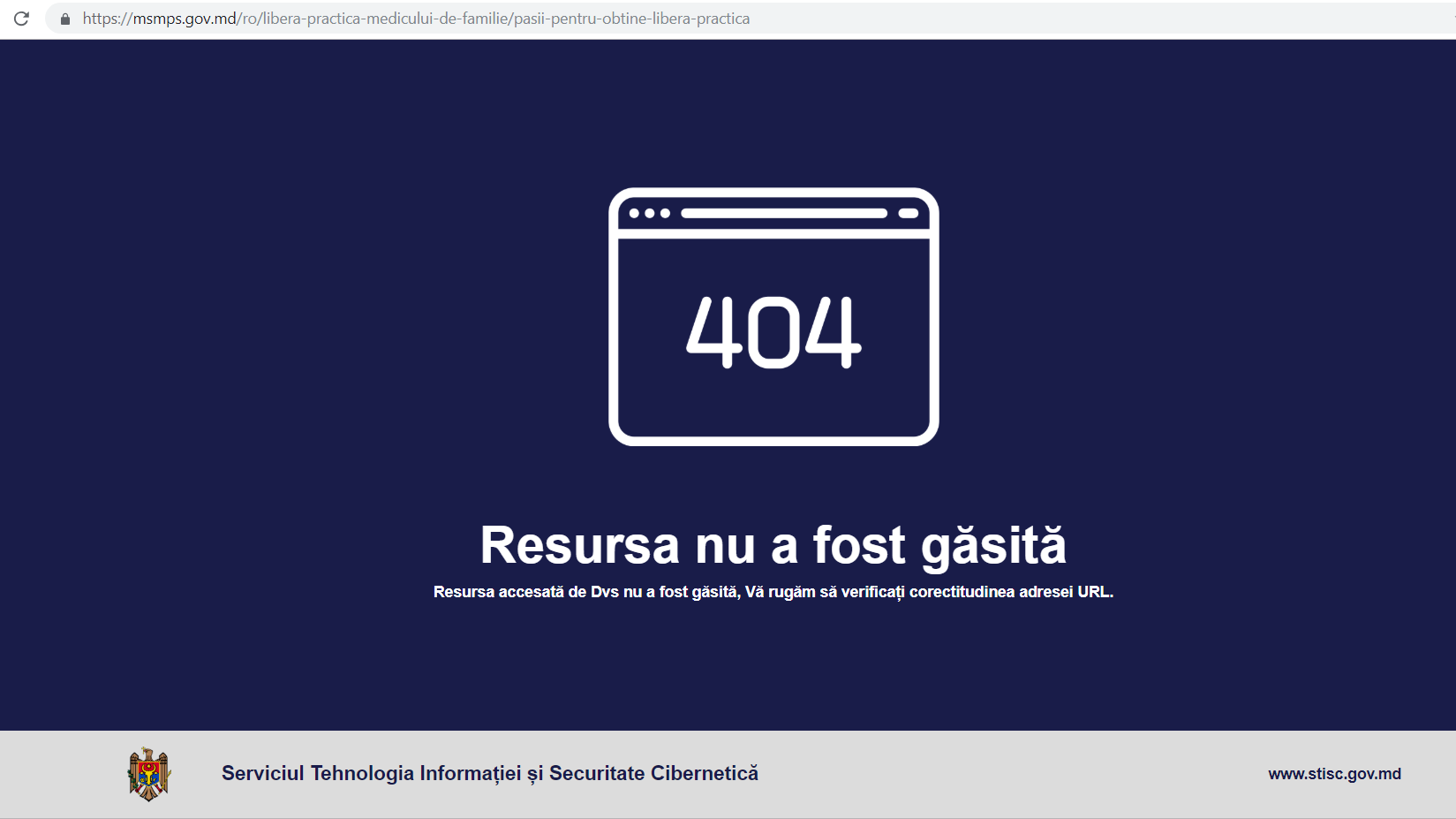Viewport: 1456px width, 819px height.
Task: Click 'corectitudinea adresei URL' in the error message
Action: (x=1011, y=592)
